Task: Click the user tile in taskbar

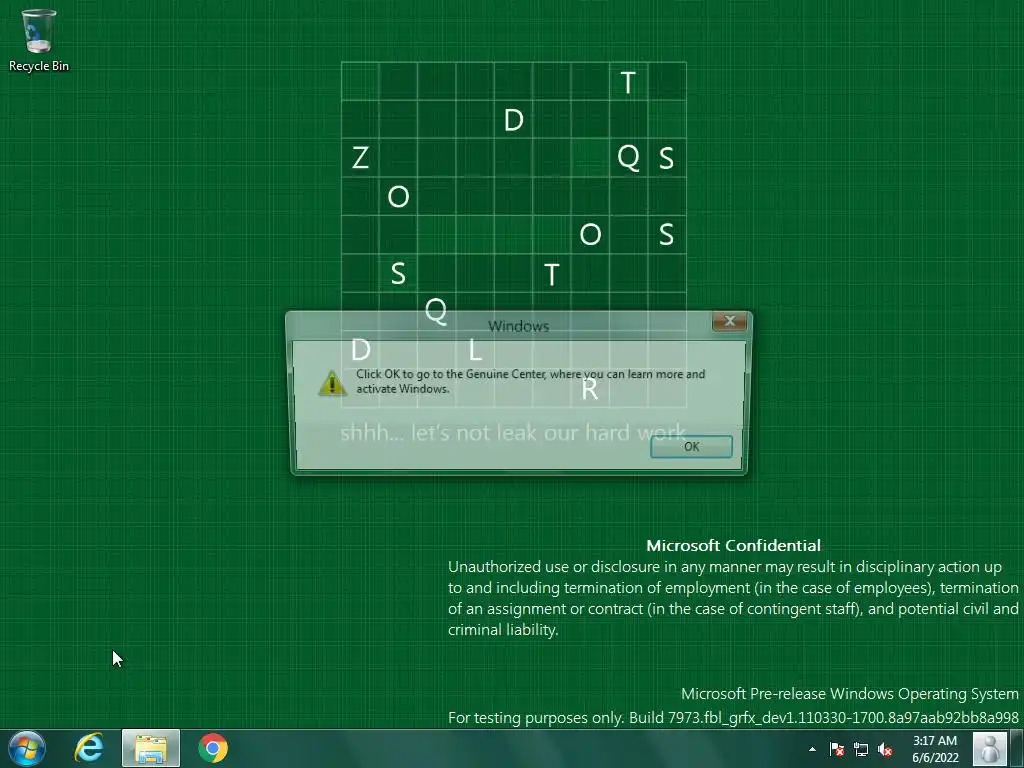Action: (989, 748)
